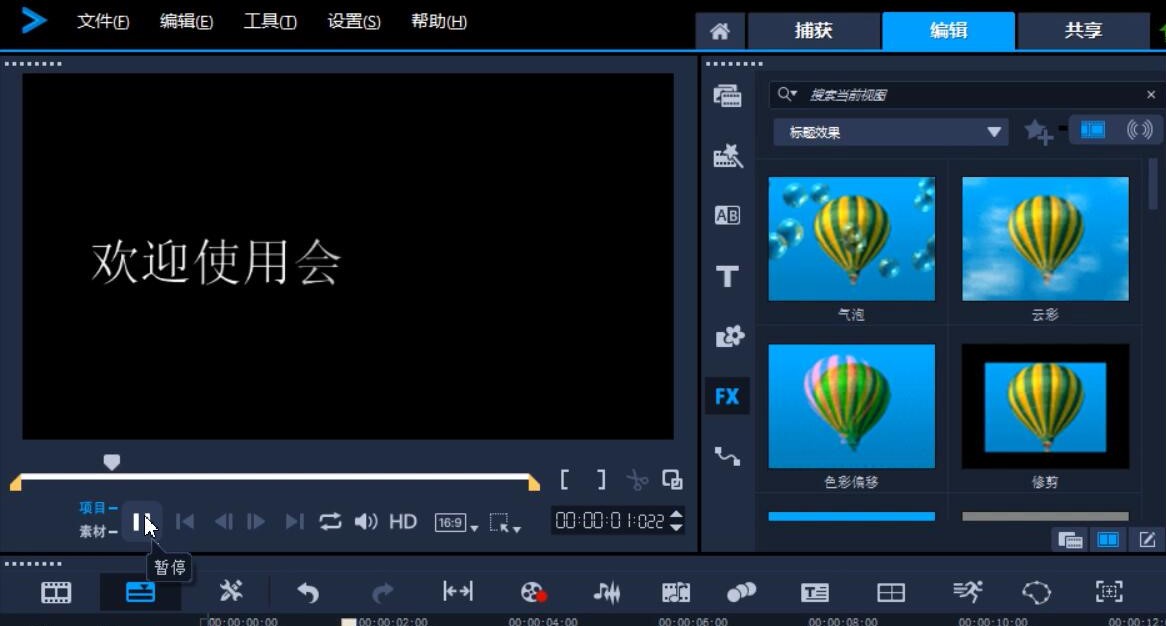Select 项目 project playback mode
This screenshot has height=626, width=1166.
coord(97,508)
